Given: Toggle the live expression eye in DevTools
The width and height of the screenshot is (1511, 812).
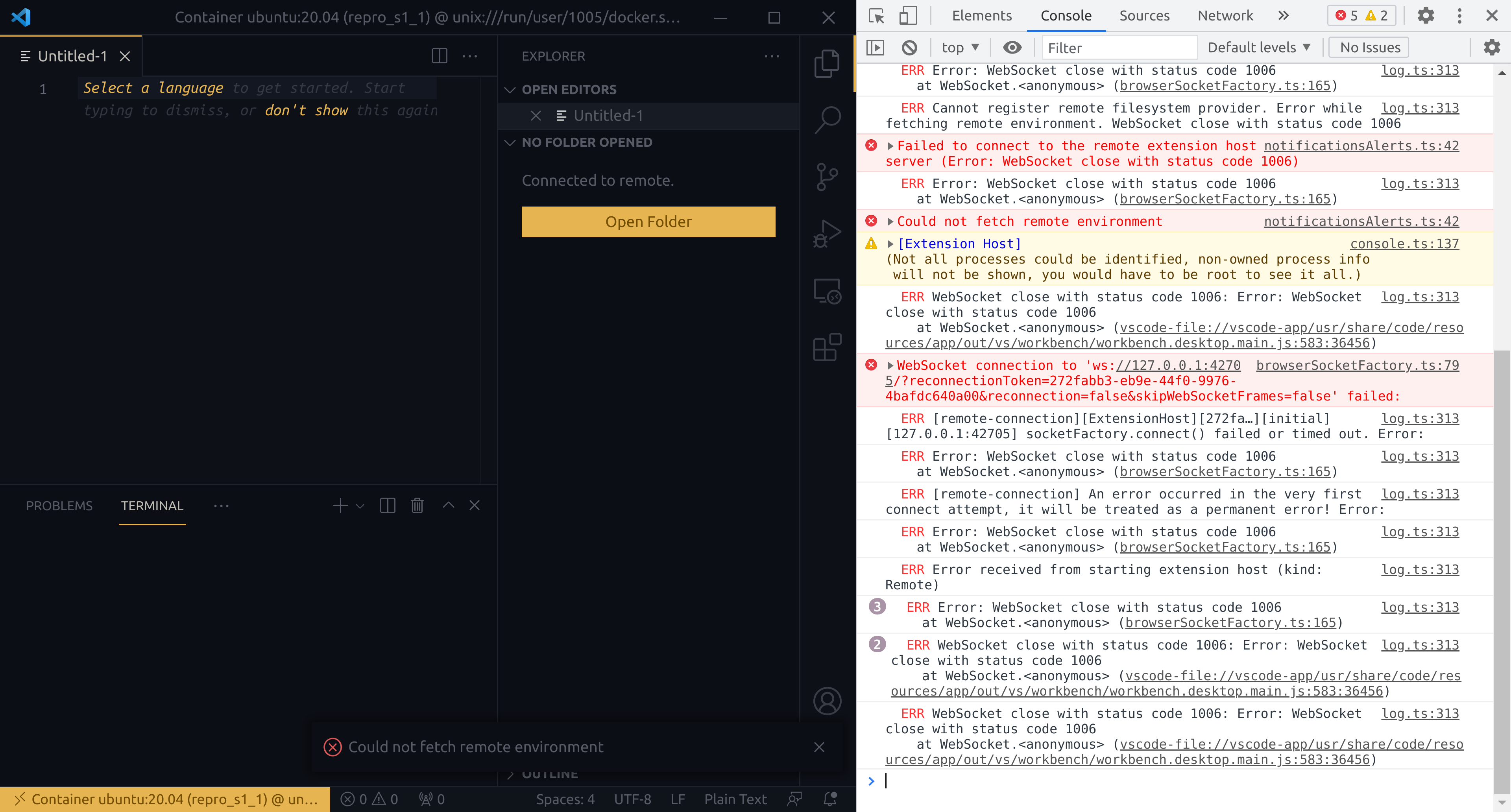Looking at the screenshot, I should [1012, 48].
